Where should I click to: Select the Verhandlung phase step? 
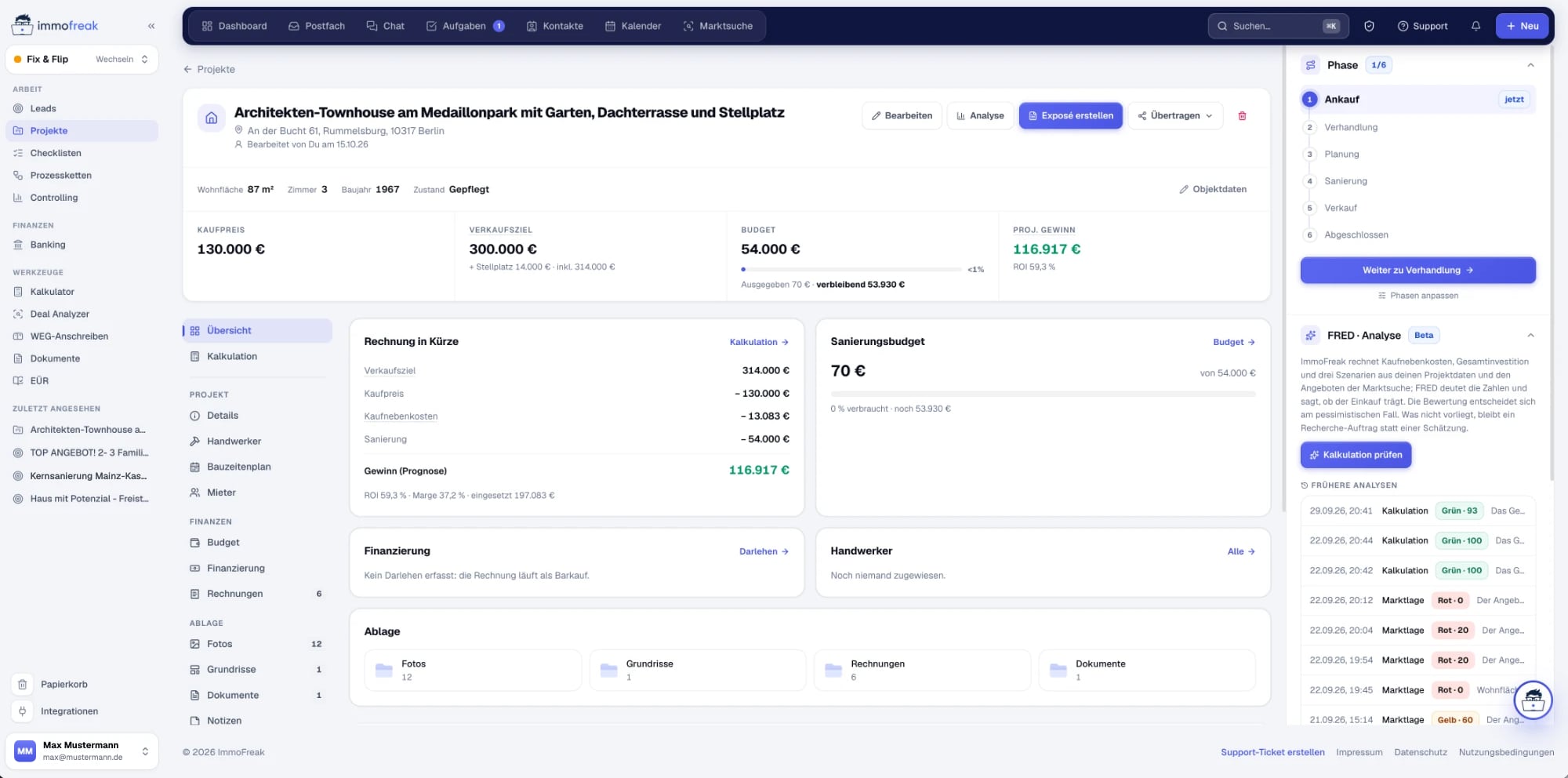[x=1417, y=127]
